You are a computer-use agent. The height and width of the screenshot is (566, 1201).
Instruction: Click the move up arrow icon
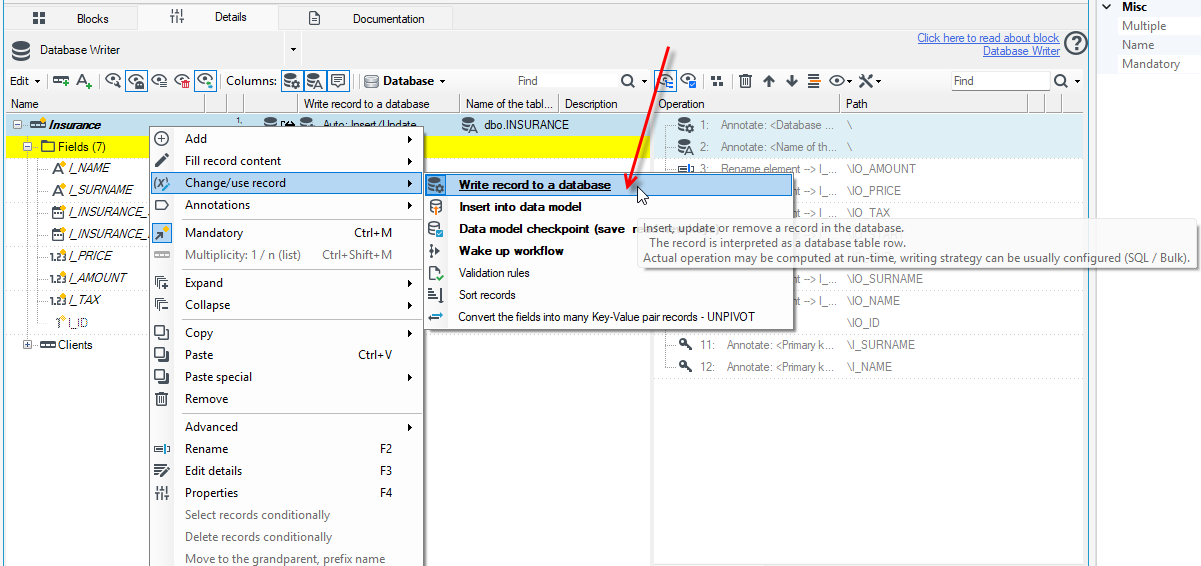click(769, 81)
